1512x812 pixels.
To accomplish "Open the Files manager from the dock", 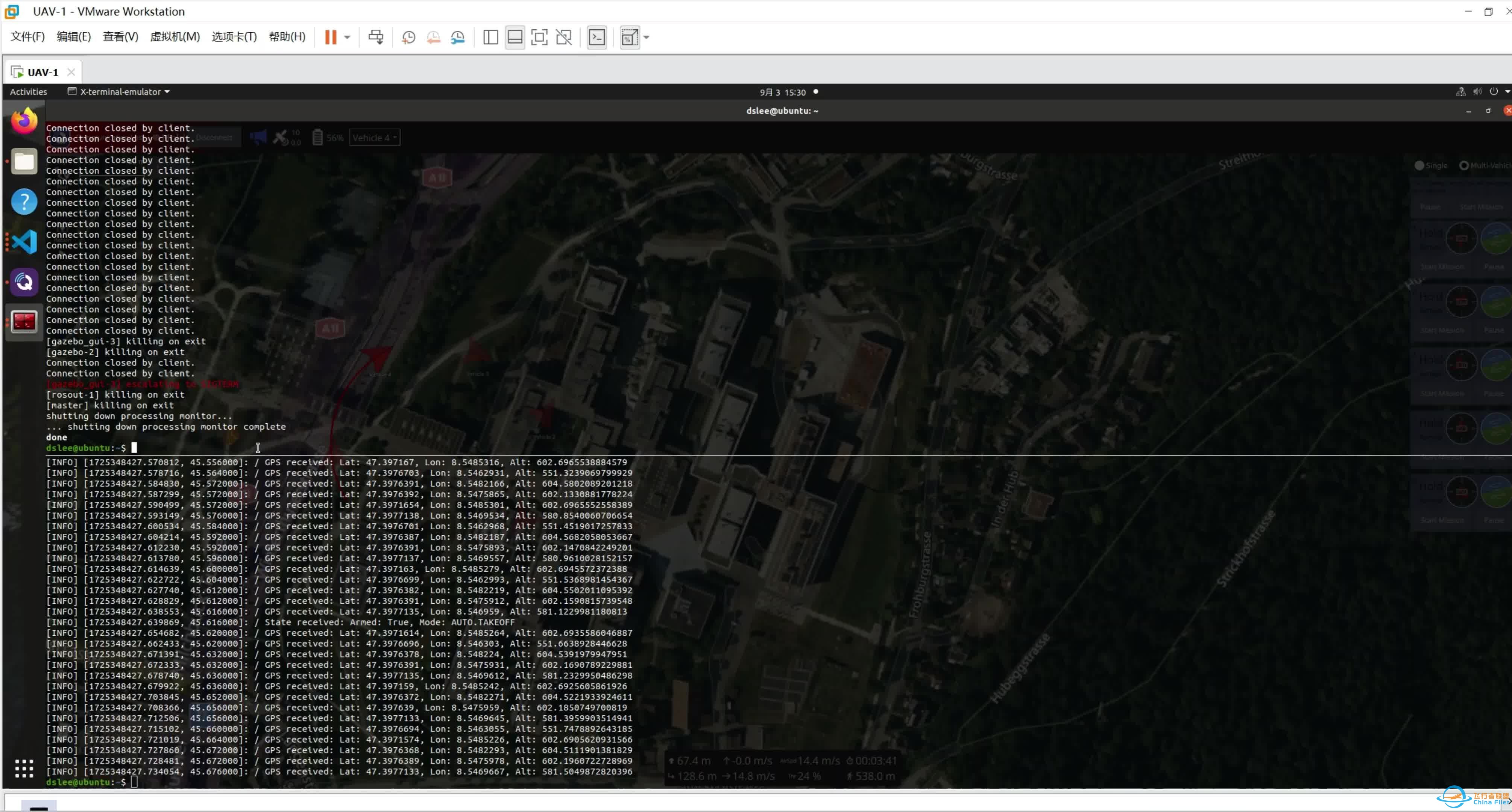I will [x=24, y=161].
